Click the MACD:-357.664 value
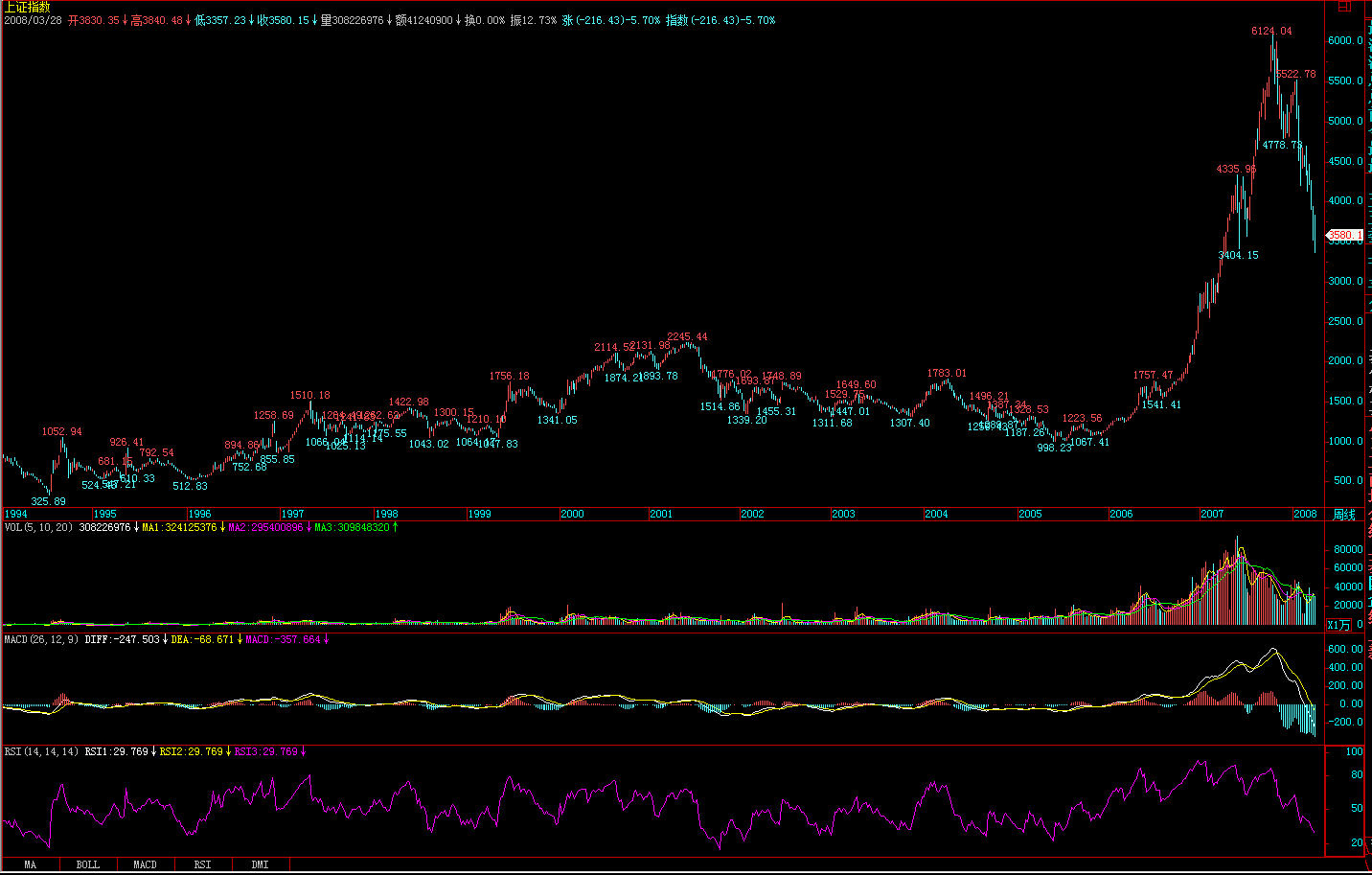 tap(283, 640)
